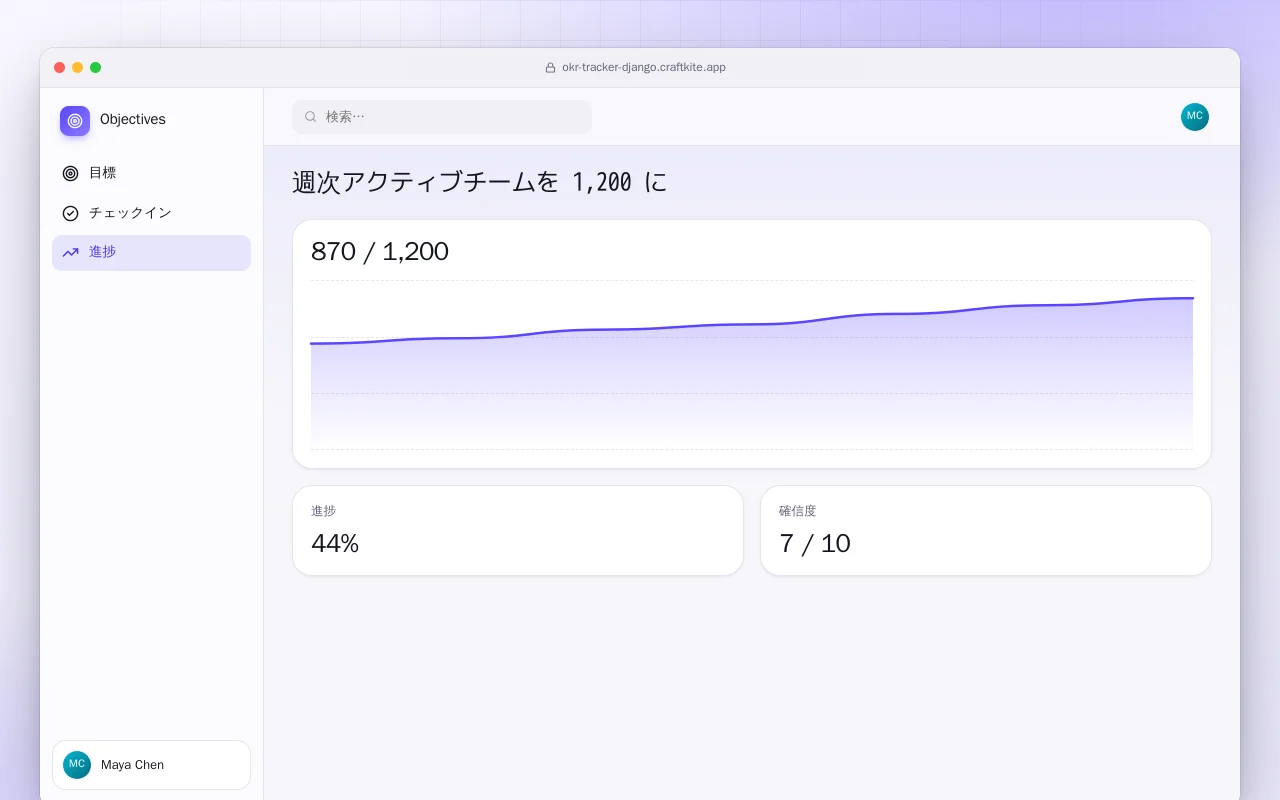1280x800 pixels.
Task: Click the 7 / 10 confidence value
Action: (x=815, y=543)
